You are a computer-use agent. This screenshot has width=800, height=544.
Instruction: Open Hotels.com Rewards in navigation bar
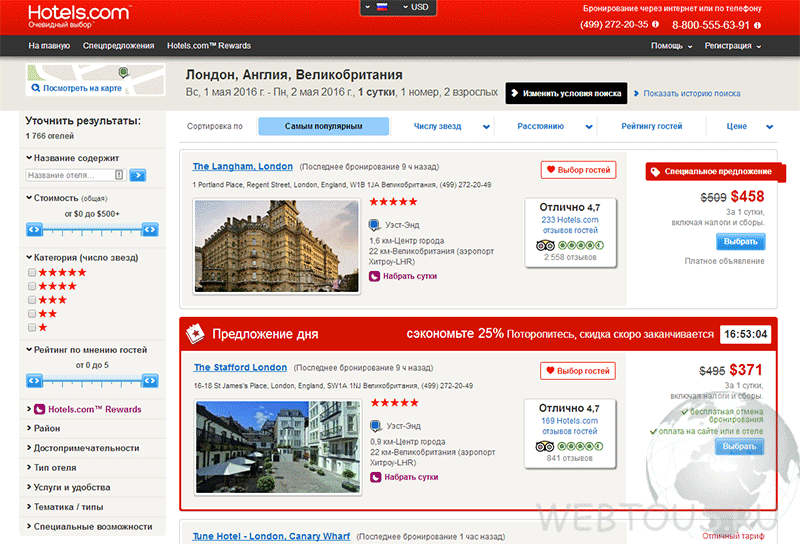pyautogui.click(x=209, y=46)
